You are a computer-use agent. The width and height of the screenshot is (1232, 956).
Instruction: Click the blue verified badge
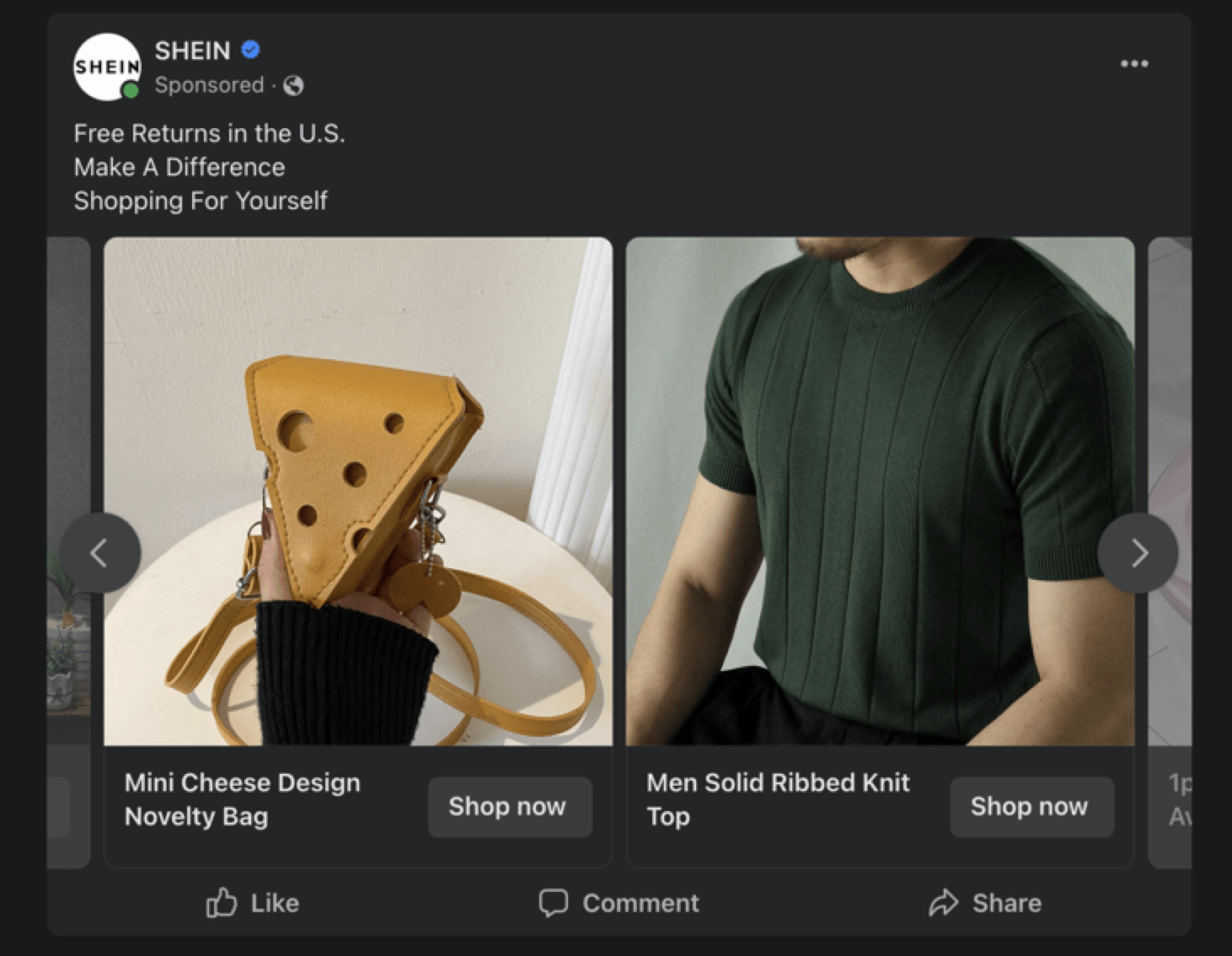250,50
